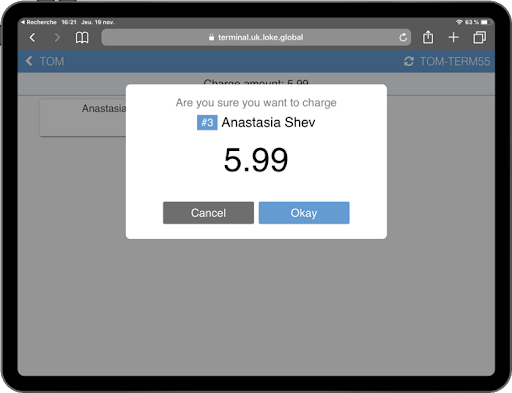Confirm the charge with Okay

pyautogui.click(x=304, y=213)
